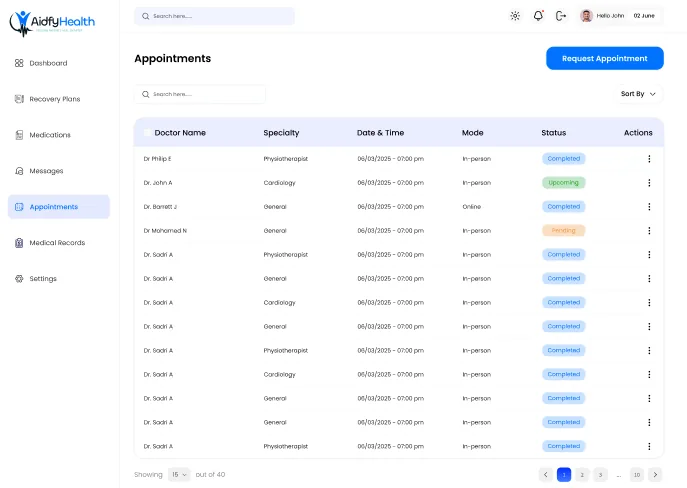Viewport: 687px width, 488px height.
Task: Click Cardiology in Dr. John A row
Action: [280, 183]
